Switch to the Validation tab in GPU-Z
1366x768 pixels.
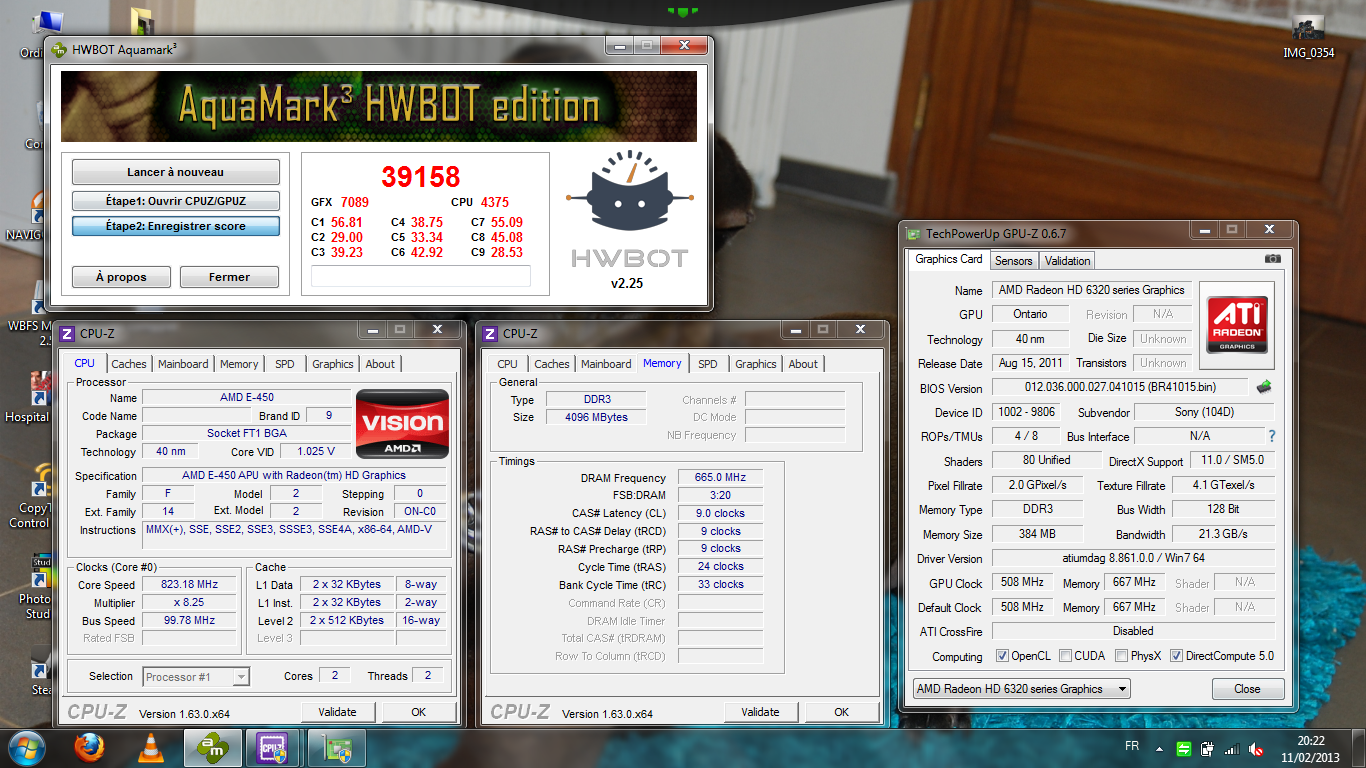click(1067, 260)
